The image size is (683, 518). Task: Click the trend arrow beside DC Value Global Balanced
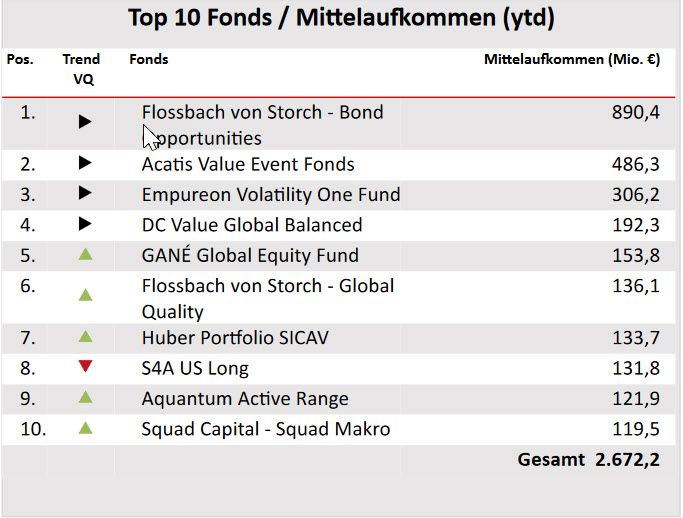(x=85, y=224)
